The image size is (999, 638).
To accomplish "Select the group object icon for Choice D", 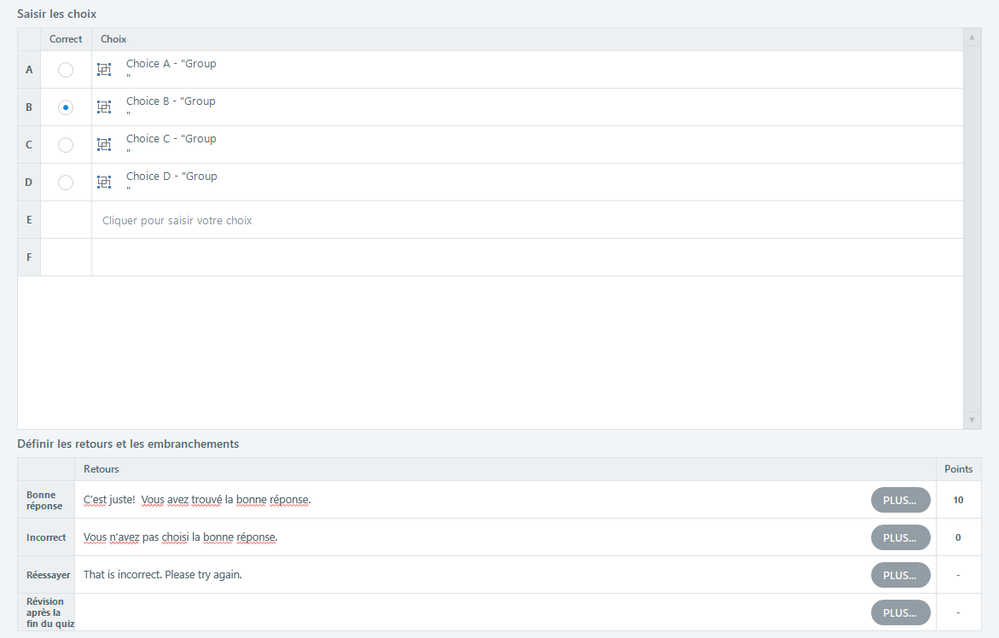I will (104, 182).
